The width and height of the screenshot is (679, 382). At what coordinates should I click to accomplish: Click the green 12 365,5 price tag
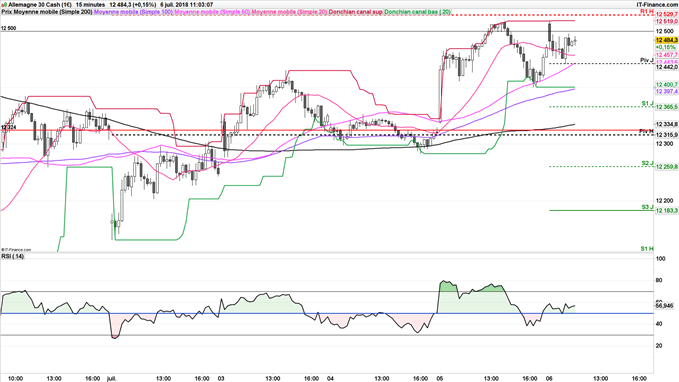tap(666, 107)
